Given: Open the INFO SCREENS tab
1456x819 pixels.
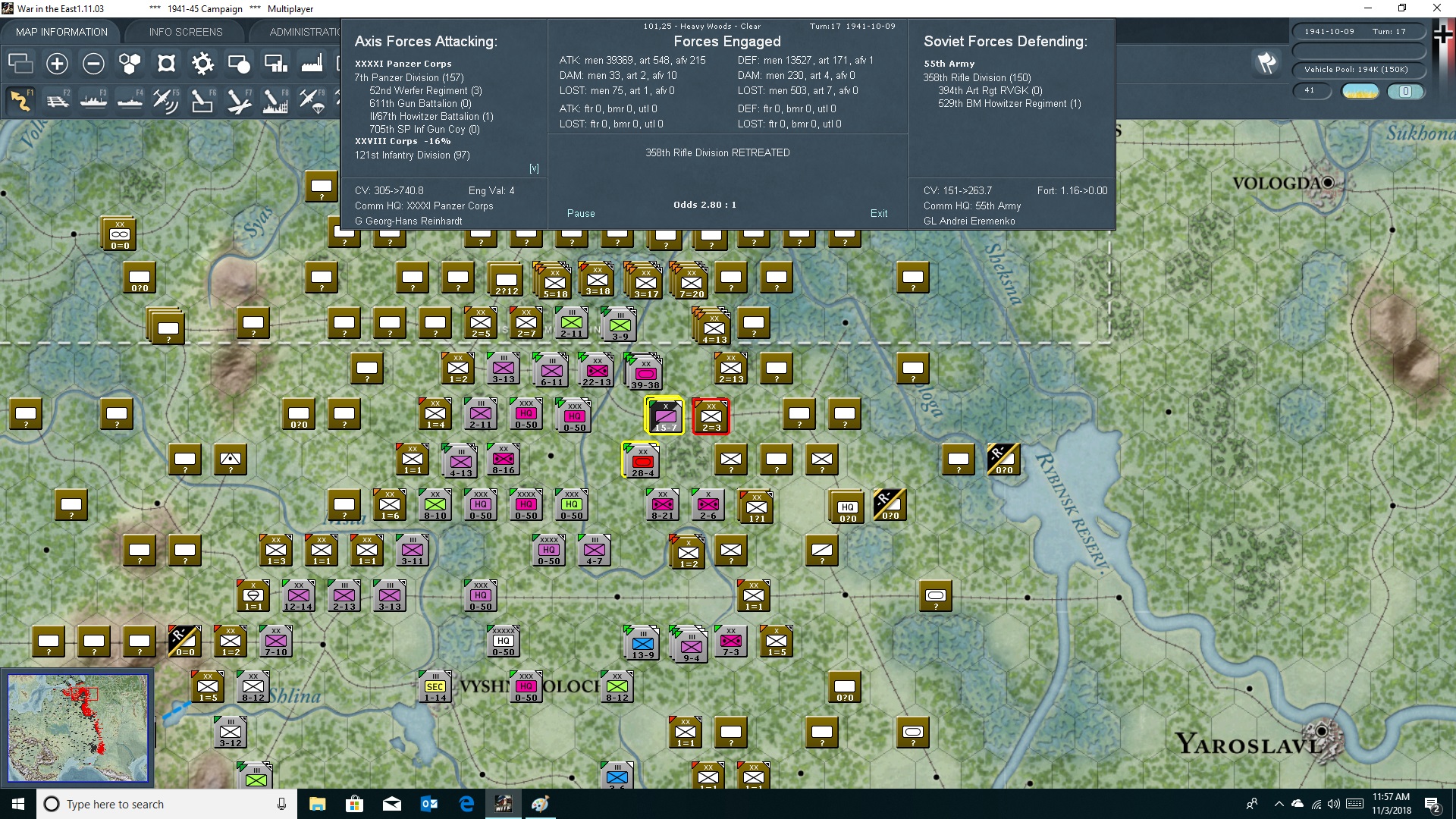Looking at the screenshot, I should coord(186,32).
